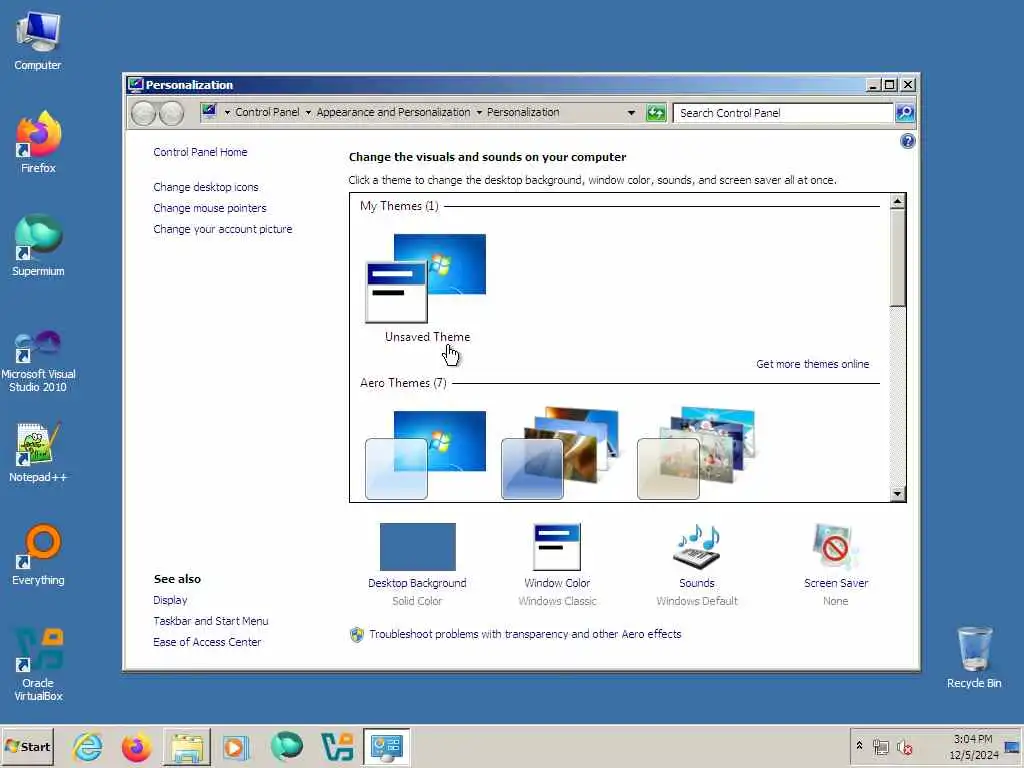Open the Display link under See also
Viewport: 1024px width, 768px height.
pos(170,600)
